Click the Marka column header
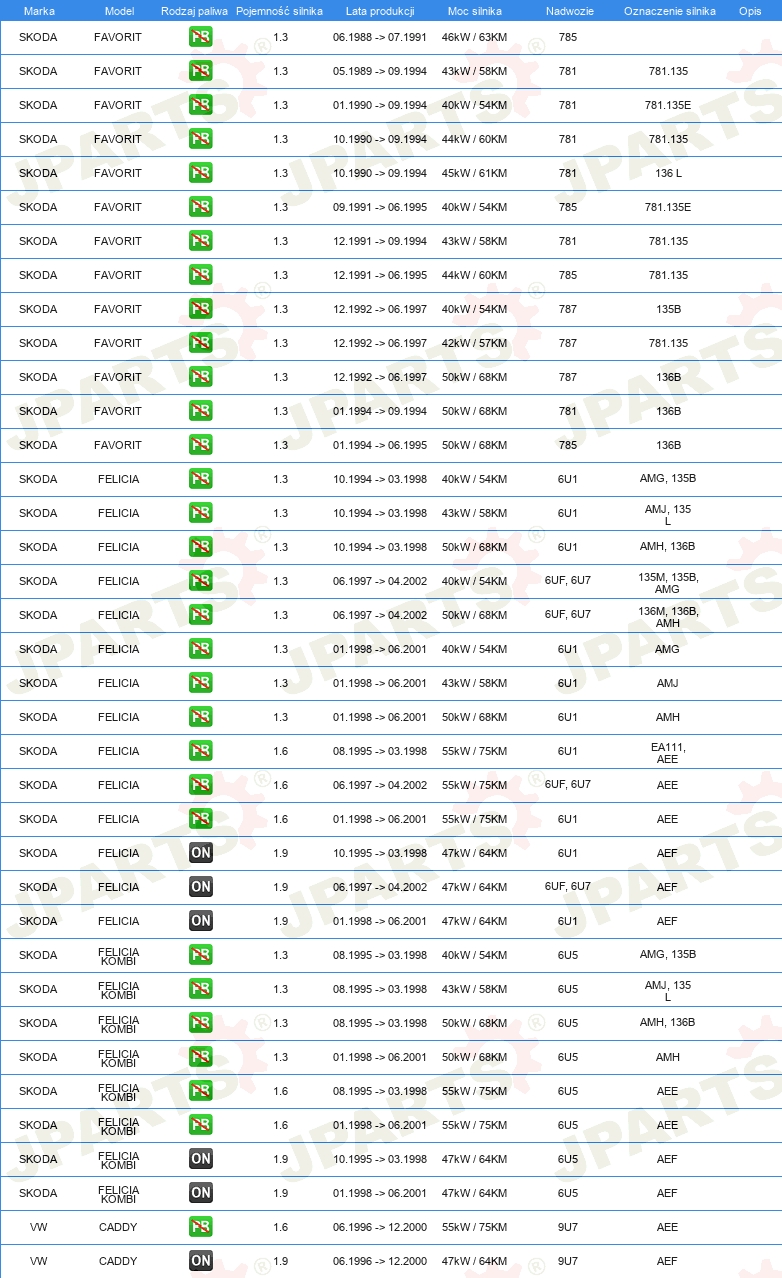The height and width of the screenshot is (1278, 782). pyautogui.click(x=39, y=11)
